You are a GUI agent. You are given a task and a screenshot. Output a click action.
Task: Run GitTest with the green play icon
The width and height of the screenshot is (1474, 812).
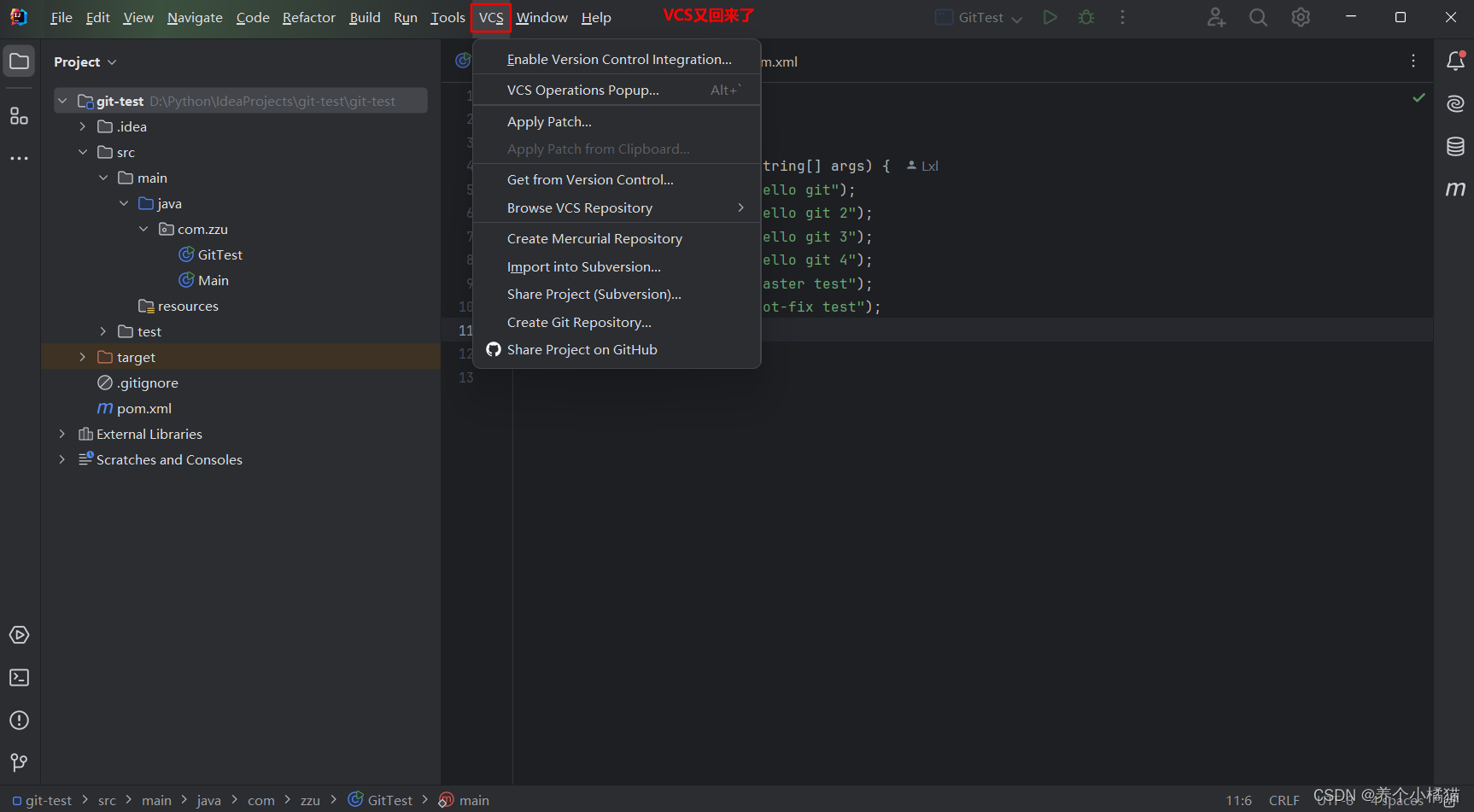[x=1050, y=17]
